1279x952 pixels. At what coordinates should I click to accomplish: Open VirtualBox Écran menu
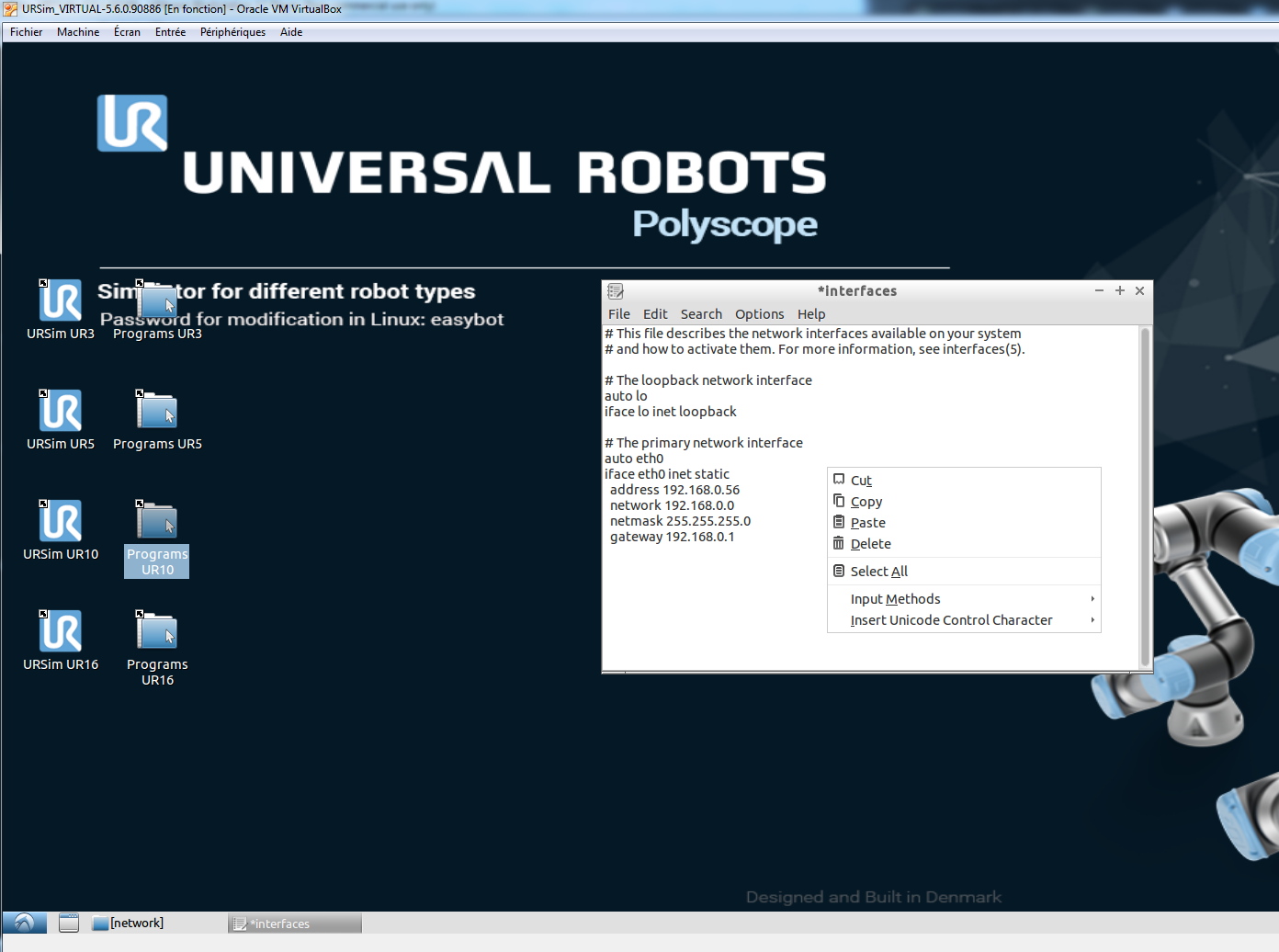pyautogui.click(x=127, y=32)
